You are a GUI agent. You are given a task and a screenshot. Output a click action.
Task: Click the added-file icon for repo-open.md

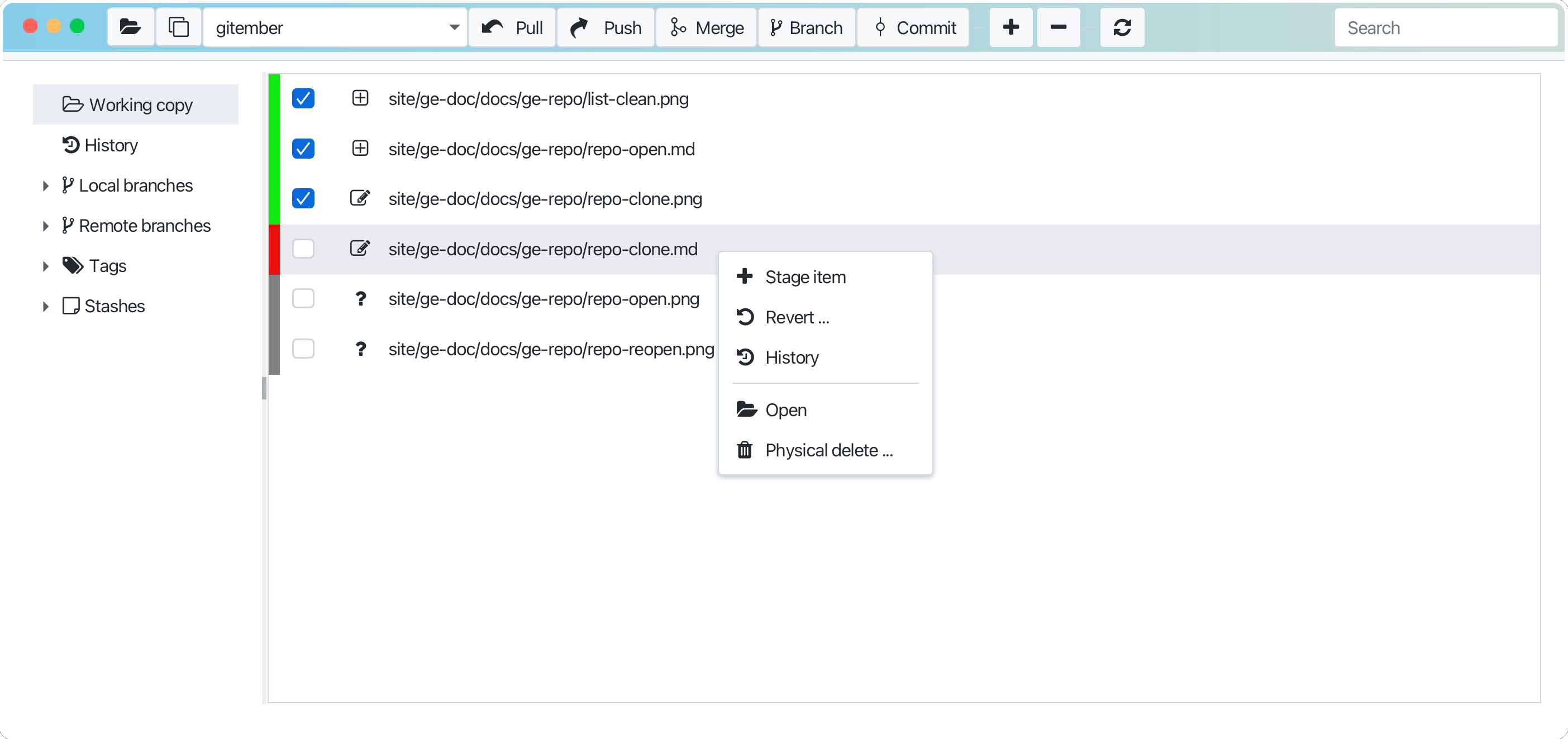click(360, 149)
